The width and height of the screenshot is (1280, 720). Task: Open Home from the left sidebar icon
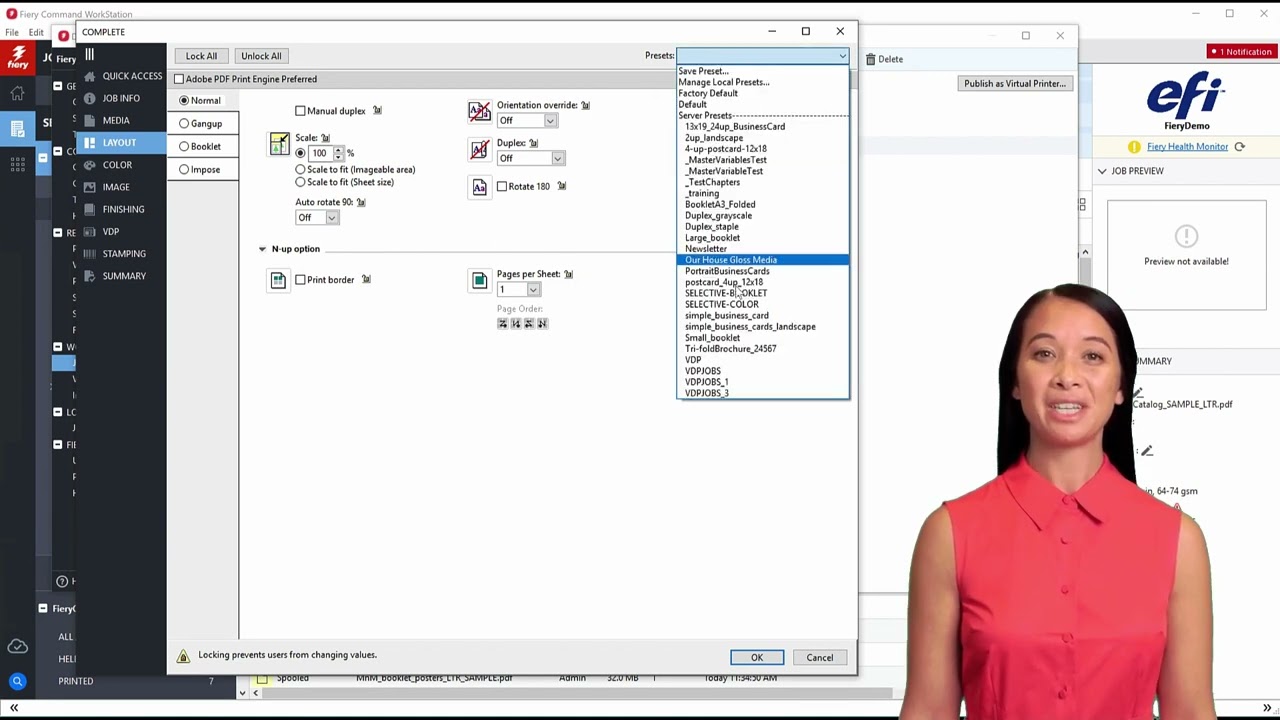coord(17,93)
